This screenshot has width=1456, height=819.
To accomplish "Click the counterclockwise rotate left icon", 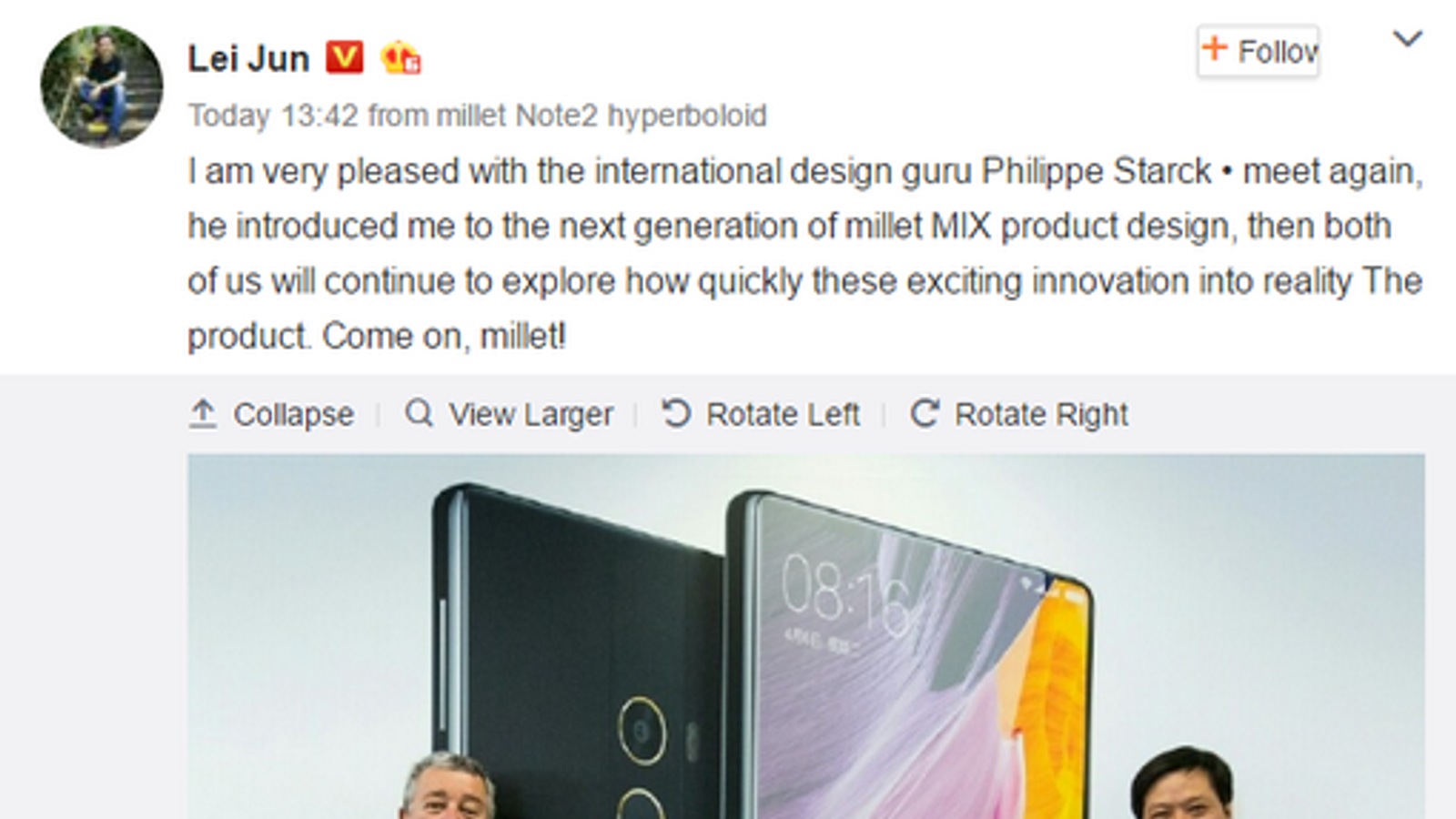I will (676, 413).
